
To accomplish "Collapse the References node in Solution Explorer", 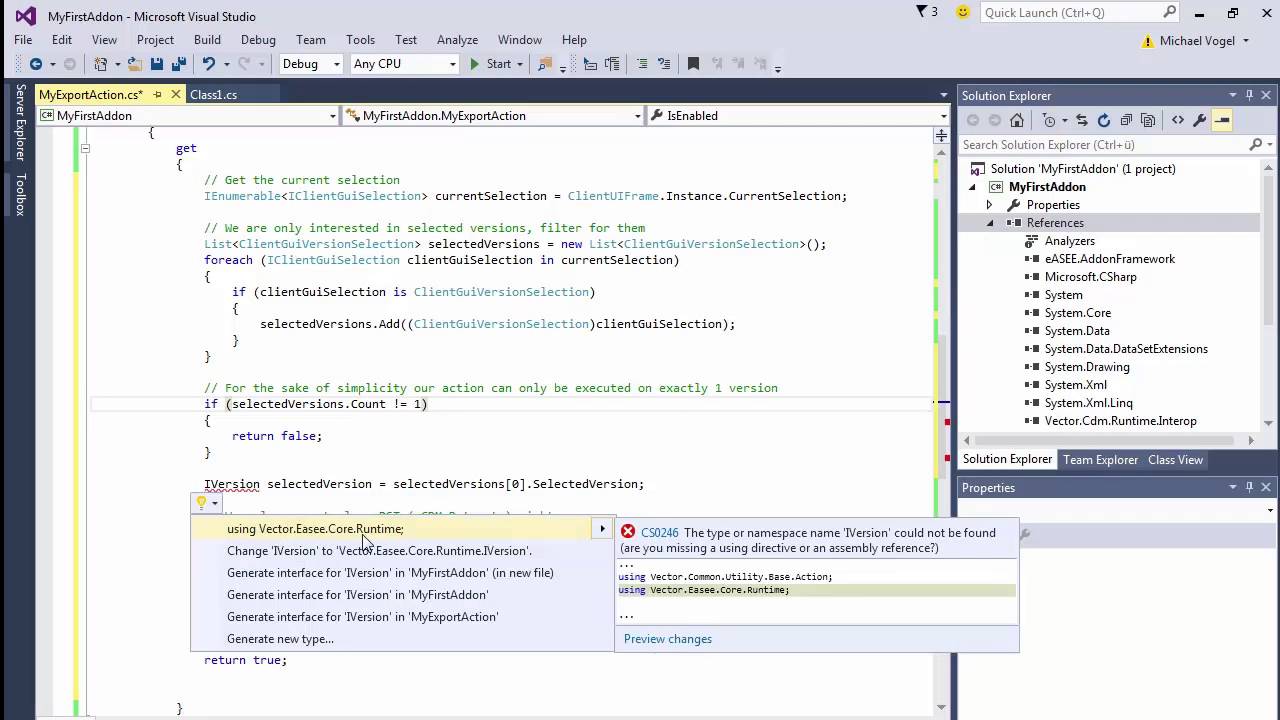I will [989, 223].
